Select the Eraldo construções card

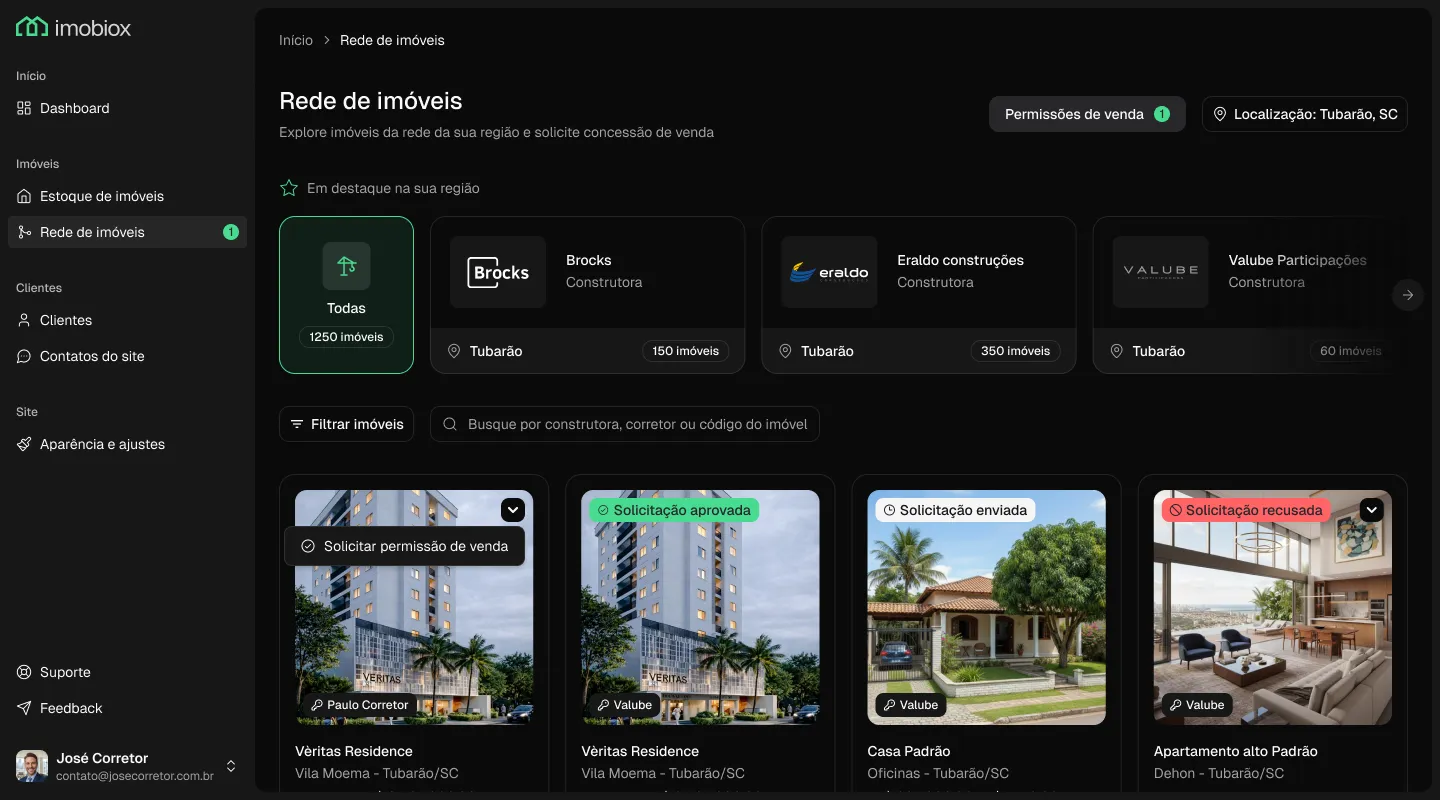pos(919,295)
